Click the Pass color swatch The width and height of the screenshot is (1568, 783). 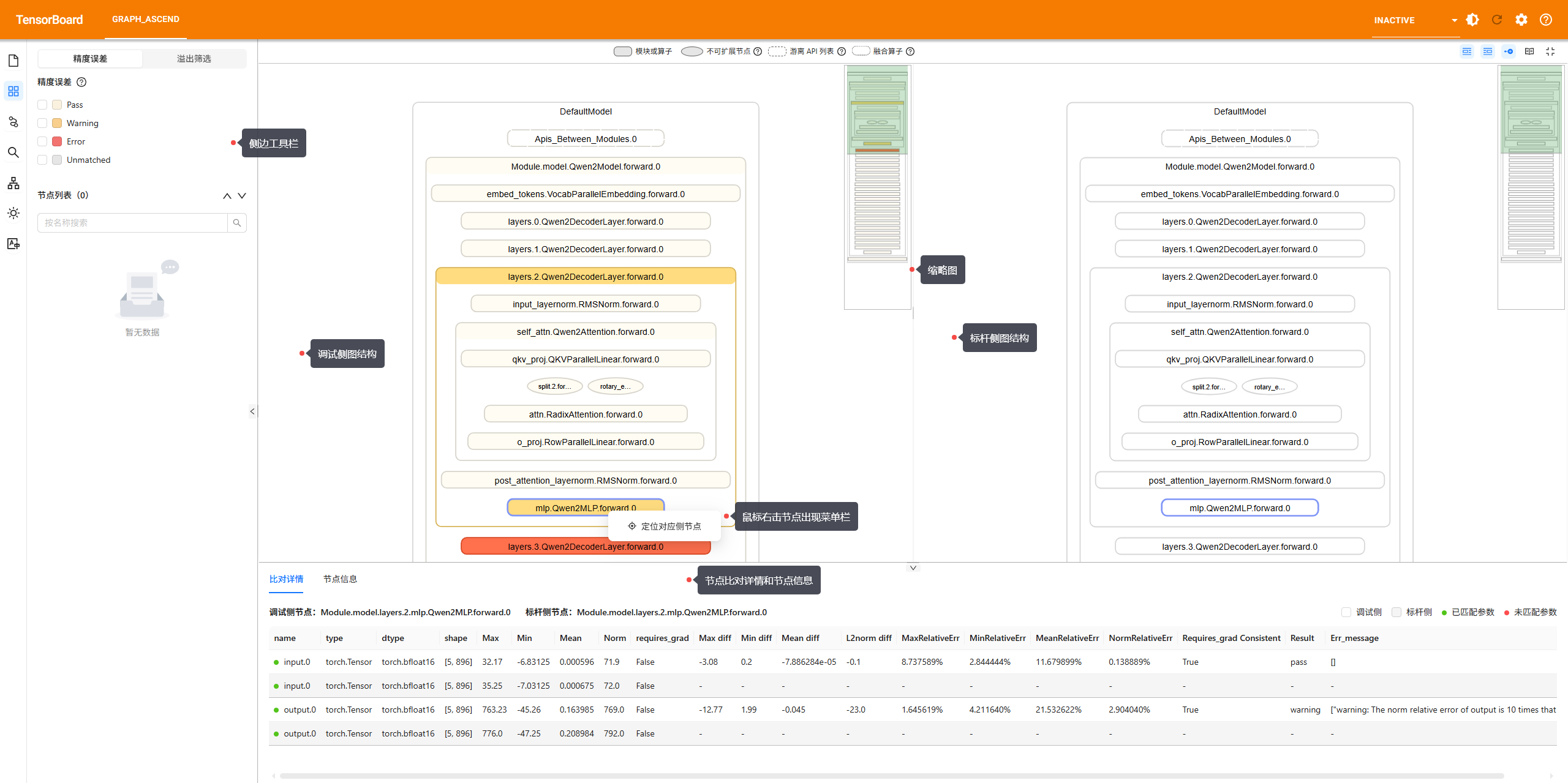click(57, 105)
